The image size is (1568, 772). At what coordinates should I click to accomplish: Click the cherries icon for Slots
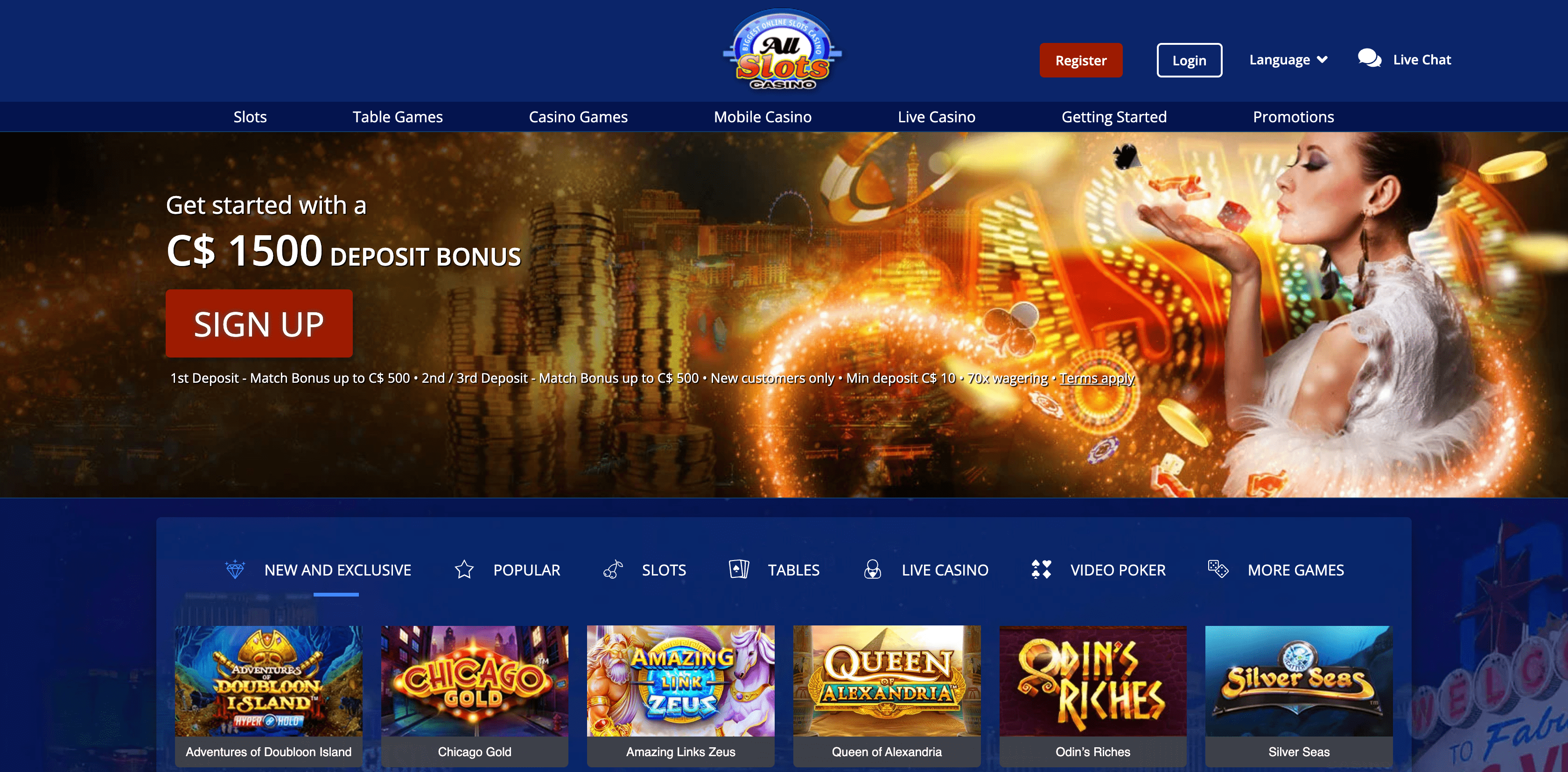pyautogui.click(x=613, y=569)
